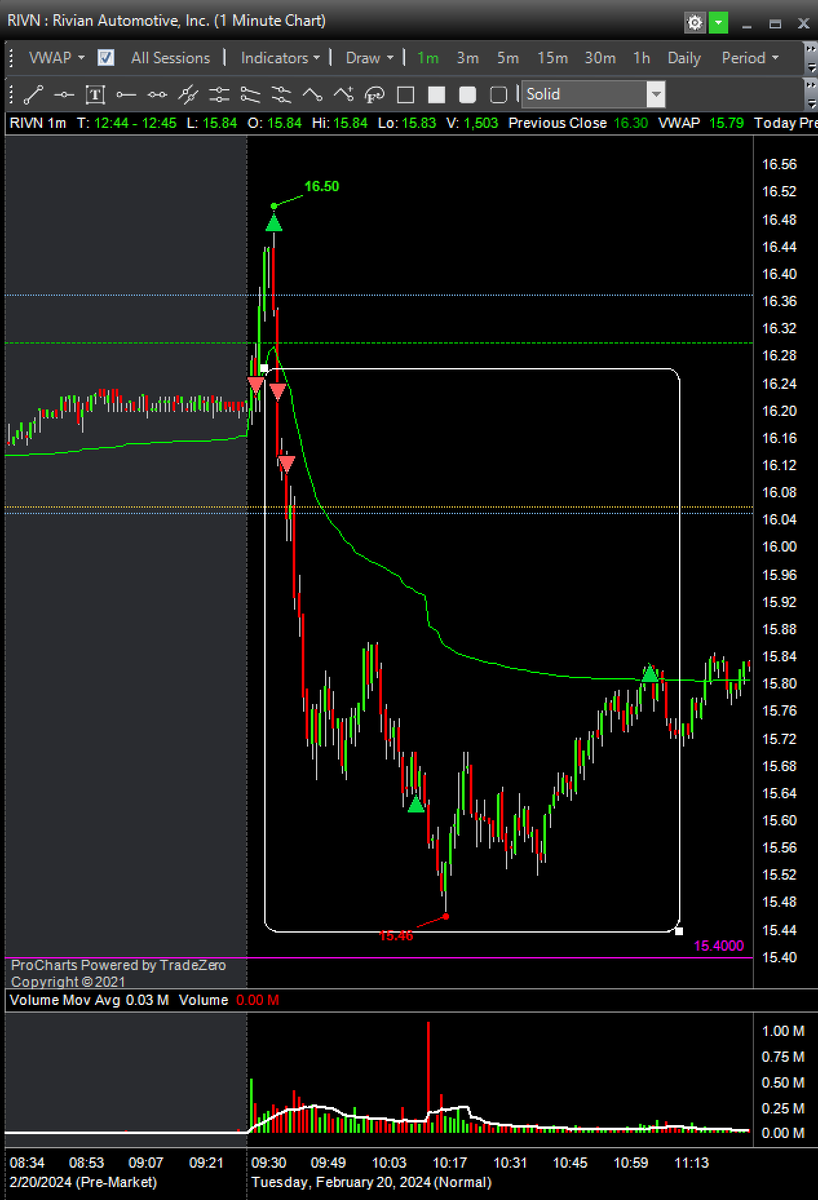Click the 1.00 M volume axis label
818x1200 pixels.
(783, 1030)
